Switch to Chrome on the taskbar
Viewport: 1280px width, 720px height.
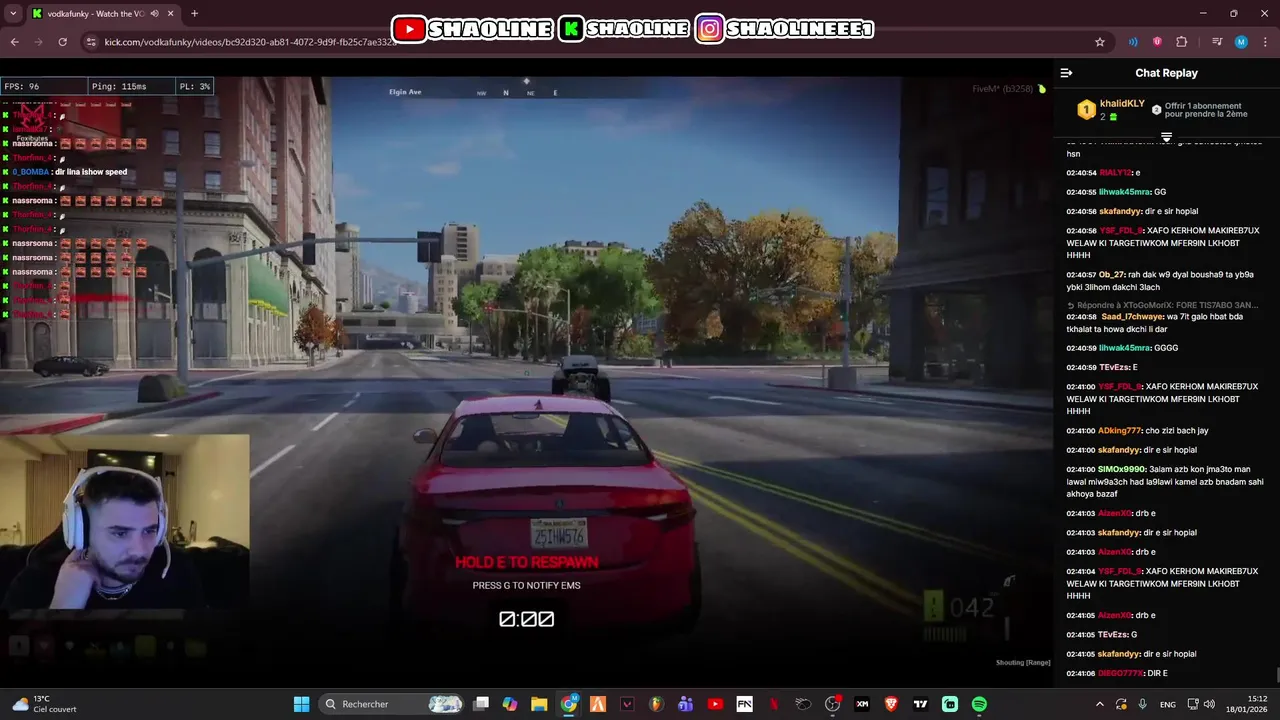[x=569, y=704]
